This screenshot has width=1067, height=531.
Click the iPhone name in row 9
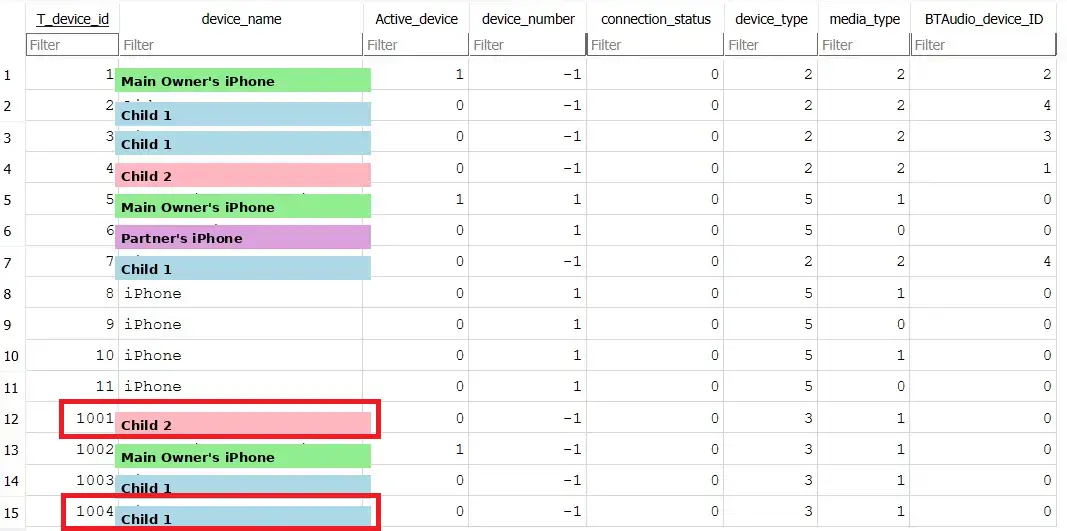coord(152,325)
